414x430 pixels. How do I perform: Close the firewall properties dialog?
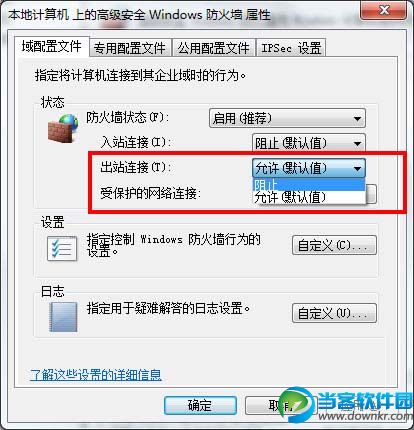click(x=383, y=11)
